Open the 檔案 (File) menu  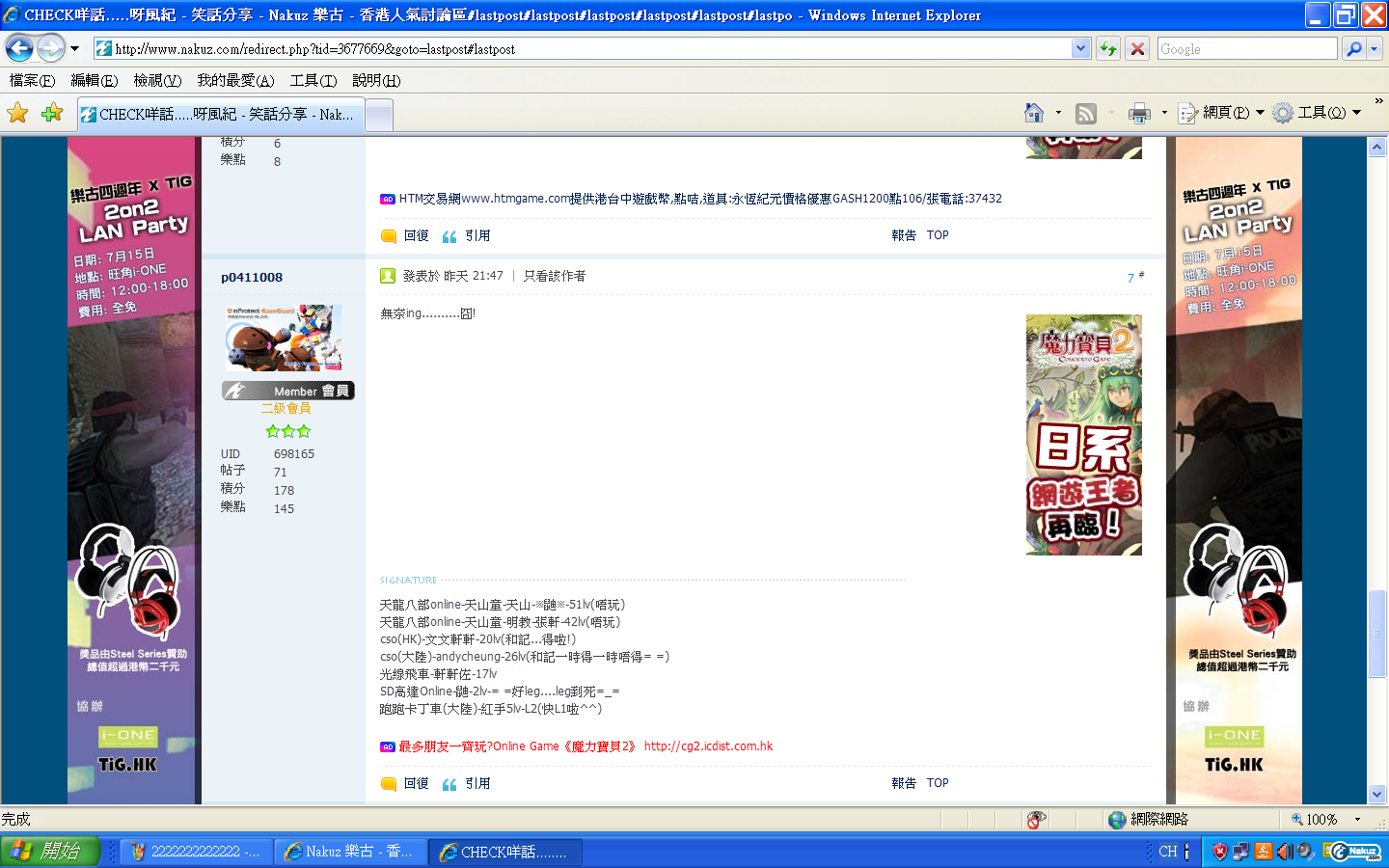click(x=32, y=80)
